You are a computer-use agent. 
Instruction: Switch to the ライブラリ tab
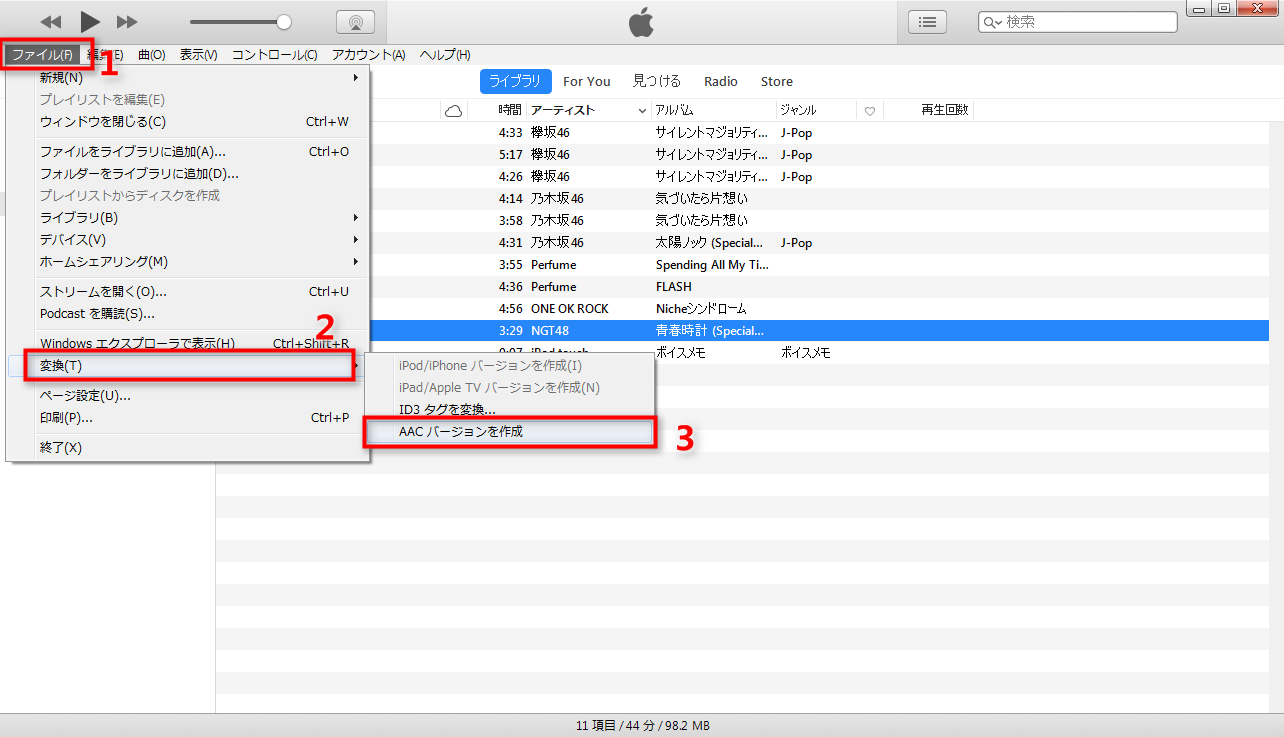(514, 82)
